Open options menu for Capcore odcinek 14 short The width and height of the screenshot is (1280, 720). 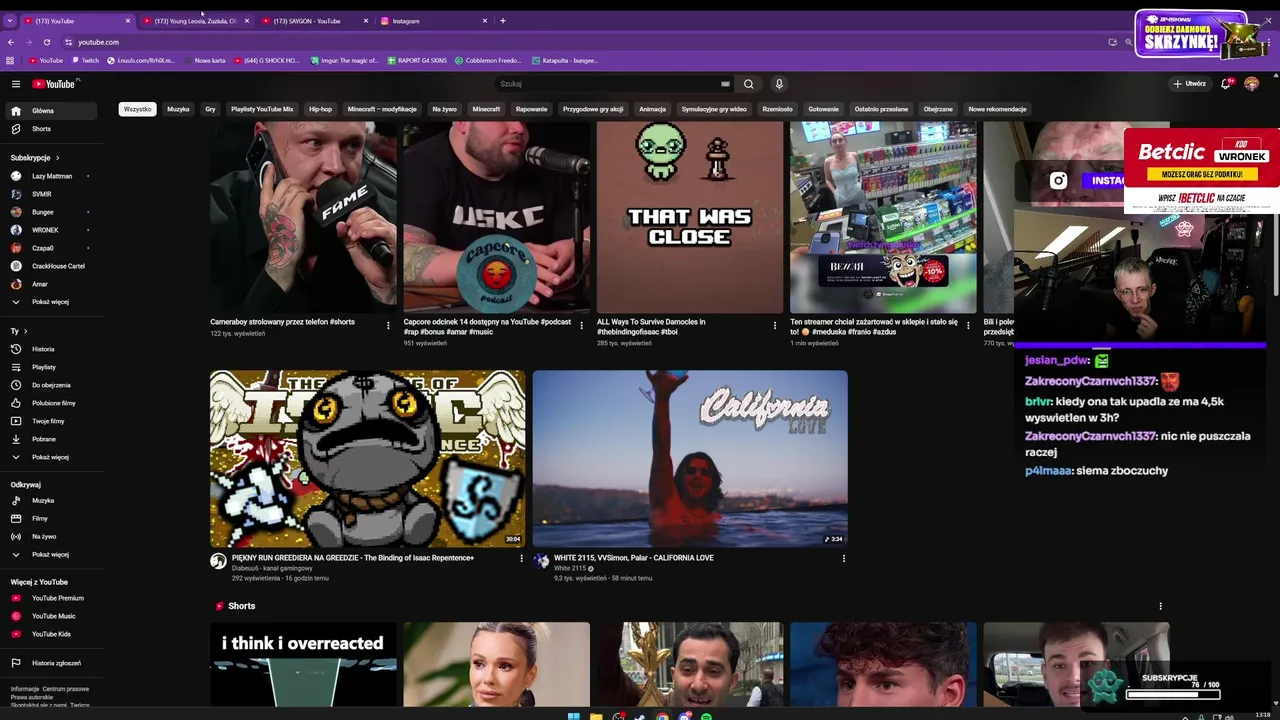581,325
